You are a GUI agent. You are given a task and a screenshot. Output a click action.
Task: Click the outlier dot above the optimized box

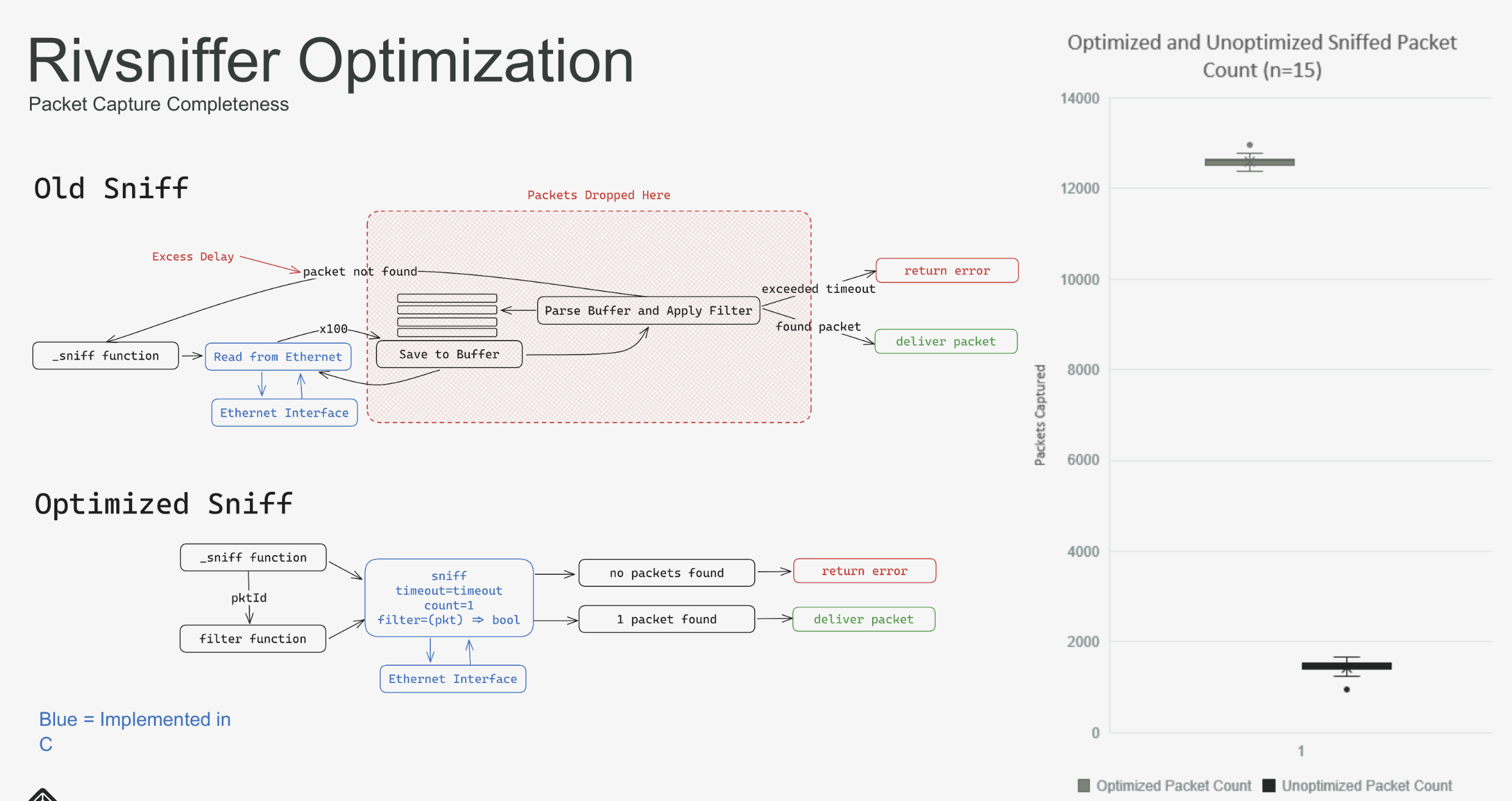[1250, 145]
